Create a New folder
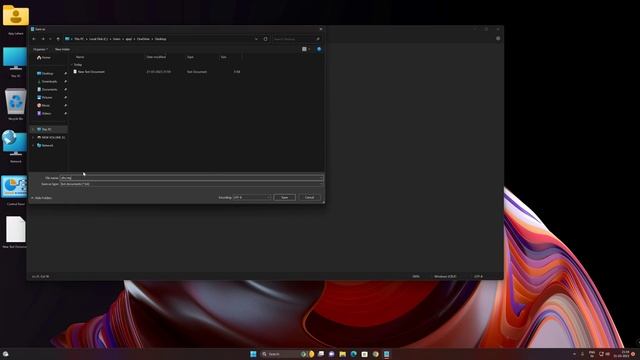Screen dimensions: 640x360 (62, 49)
